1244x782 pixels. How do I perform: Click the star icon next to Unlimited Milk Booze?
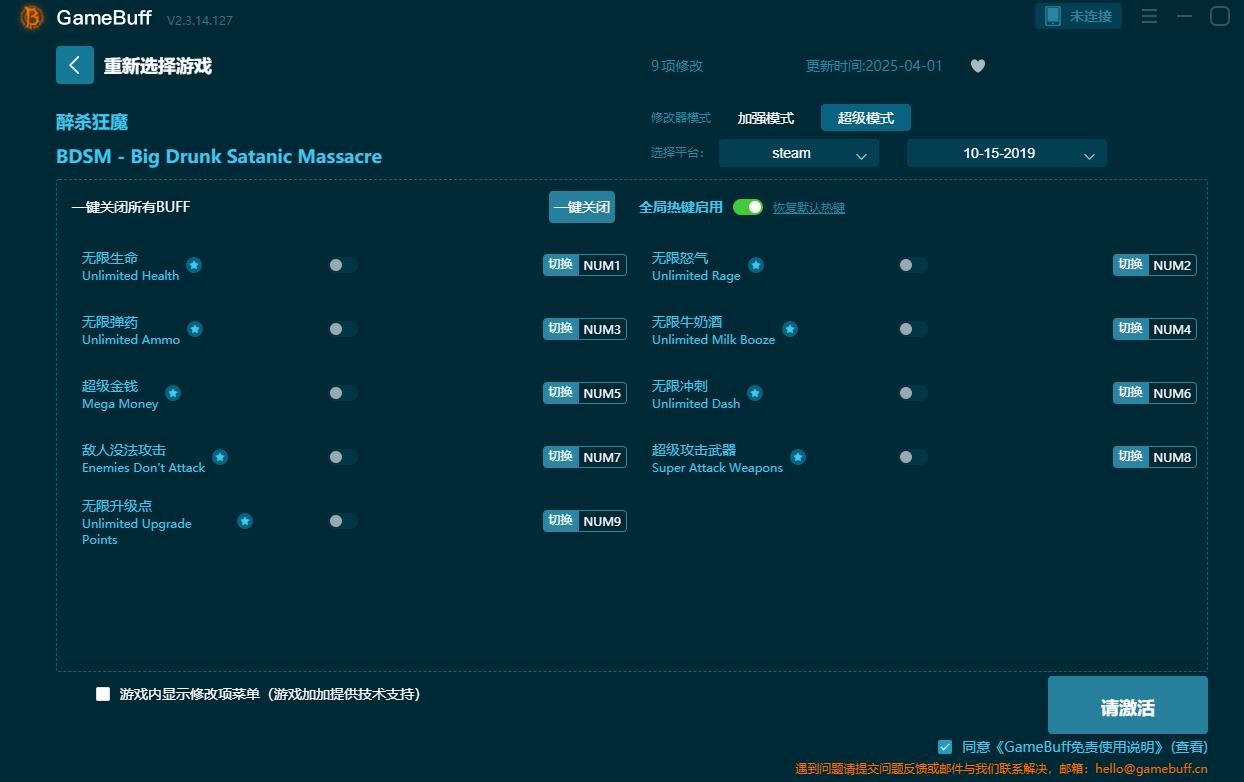coord(790,329)
